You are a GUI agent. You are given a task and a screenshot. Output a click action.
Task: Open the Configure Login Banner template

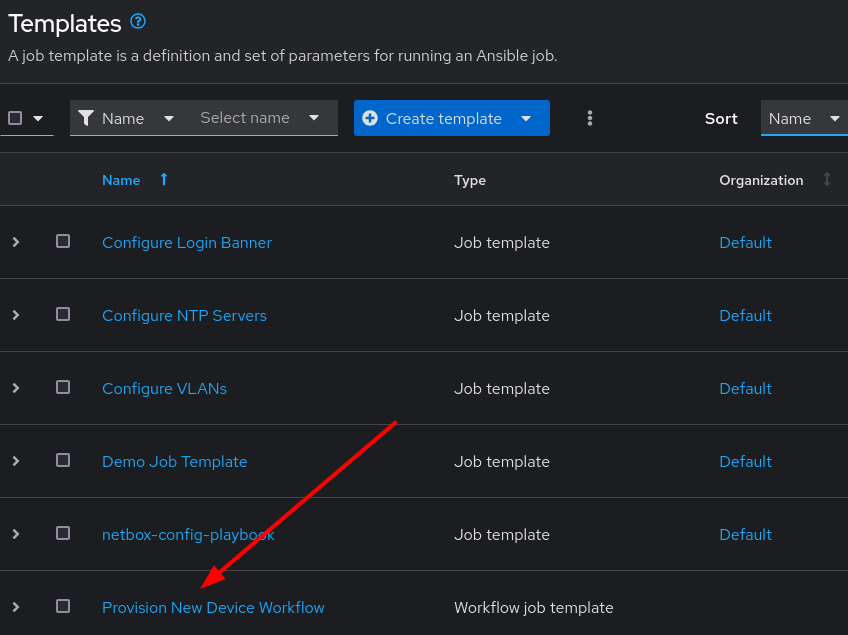click(187, 243)
